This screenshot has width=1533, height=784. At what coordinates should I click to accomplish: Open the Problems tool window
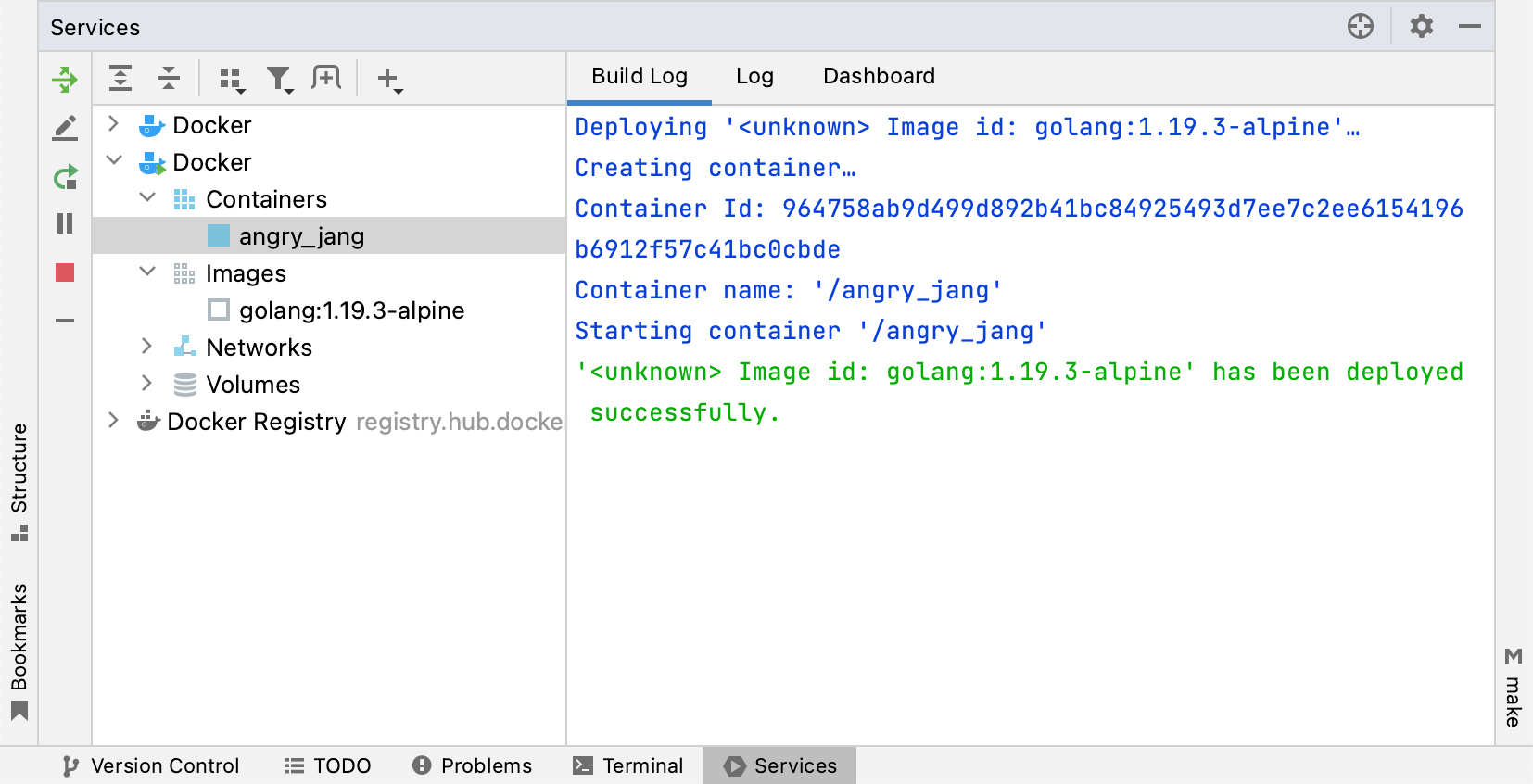click(473, 765)
